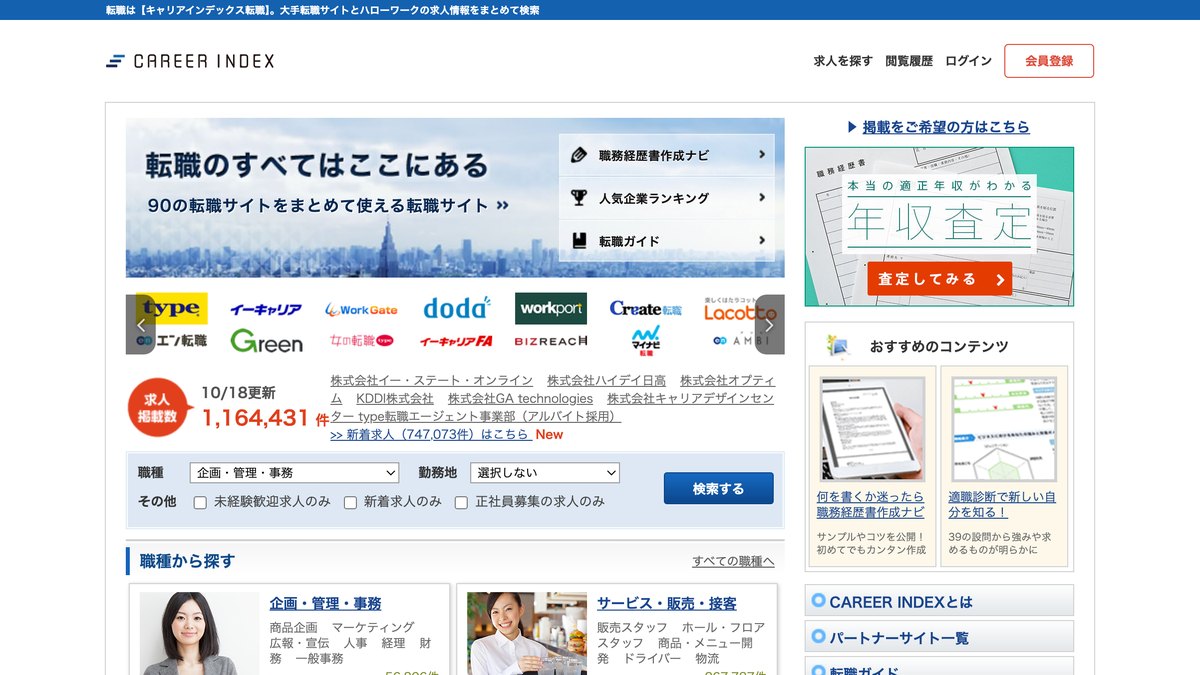1200x675 pixels.
Task: Open the マイナビ転職 logo
Action: 646,341
